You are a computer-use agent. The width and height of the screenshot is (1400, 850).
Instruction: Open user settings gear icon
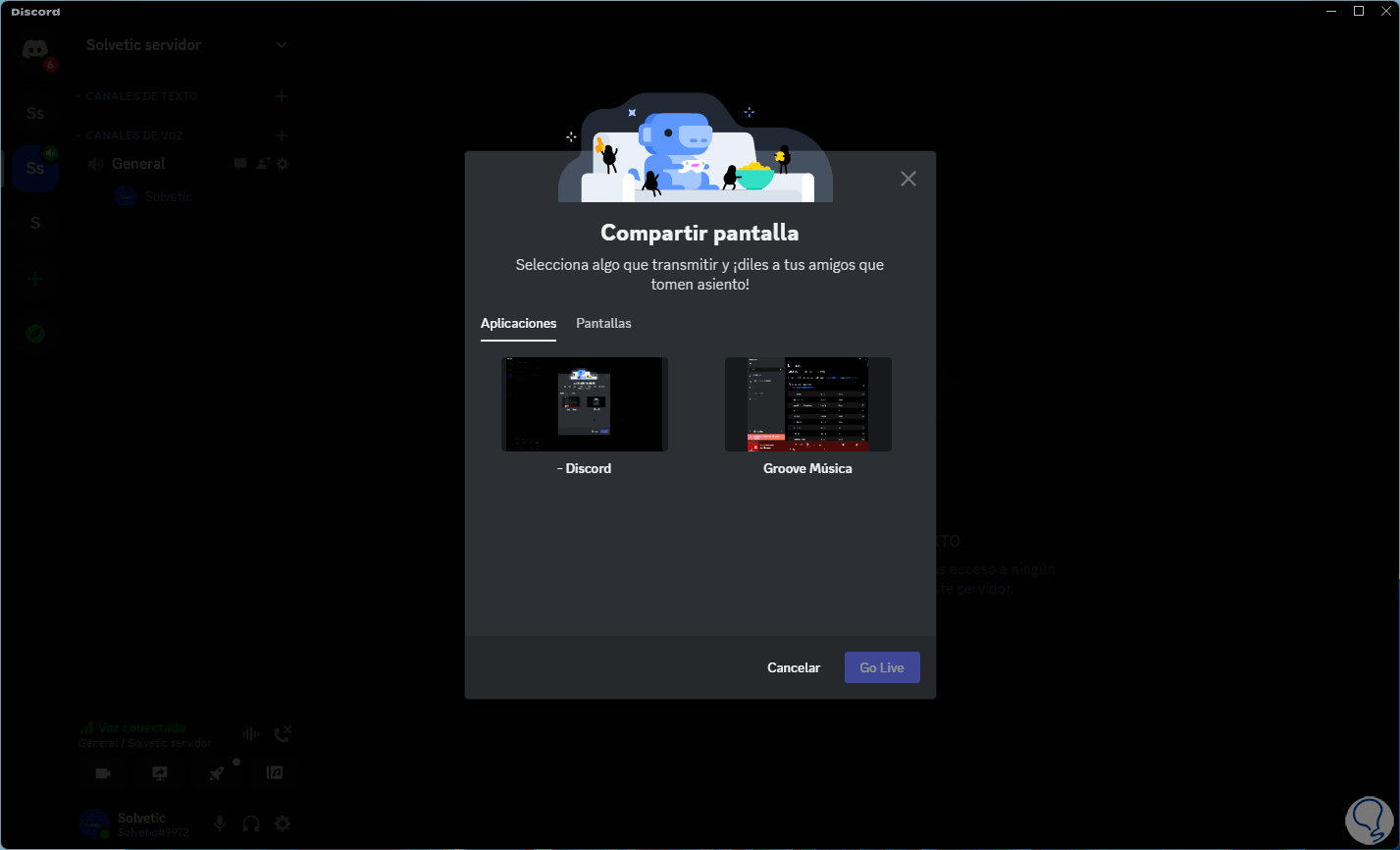[283, 824]
